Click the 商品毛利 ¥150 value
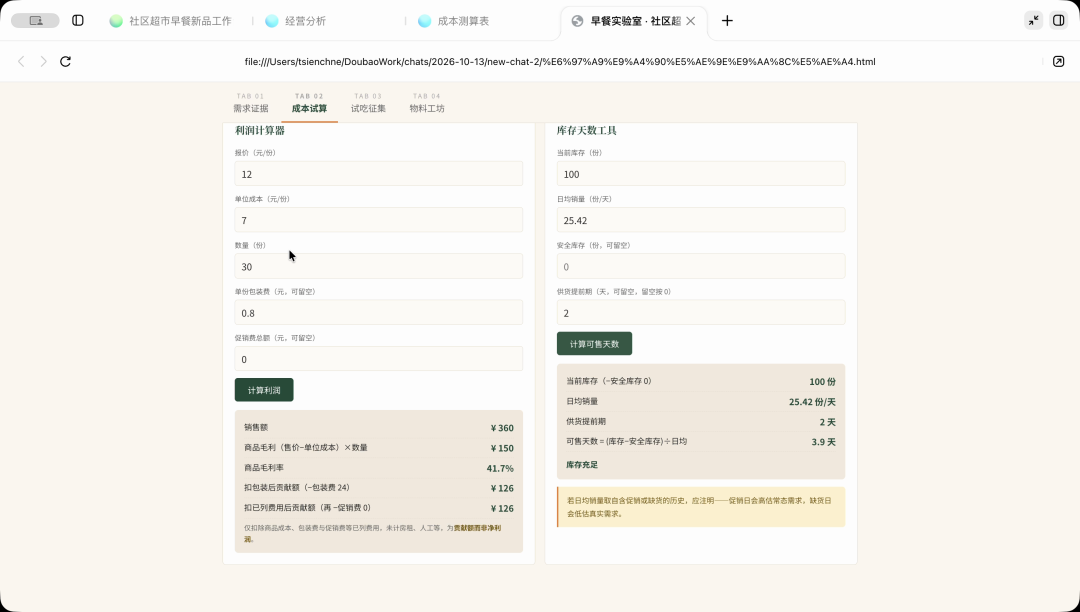 click(x=502, y=448)
